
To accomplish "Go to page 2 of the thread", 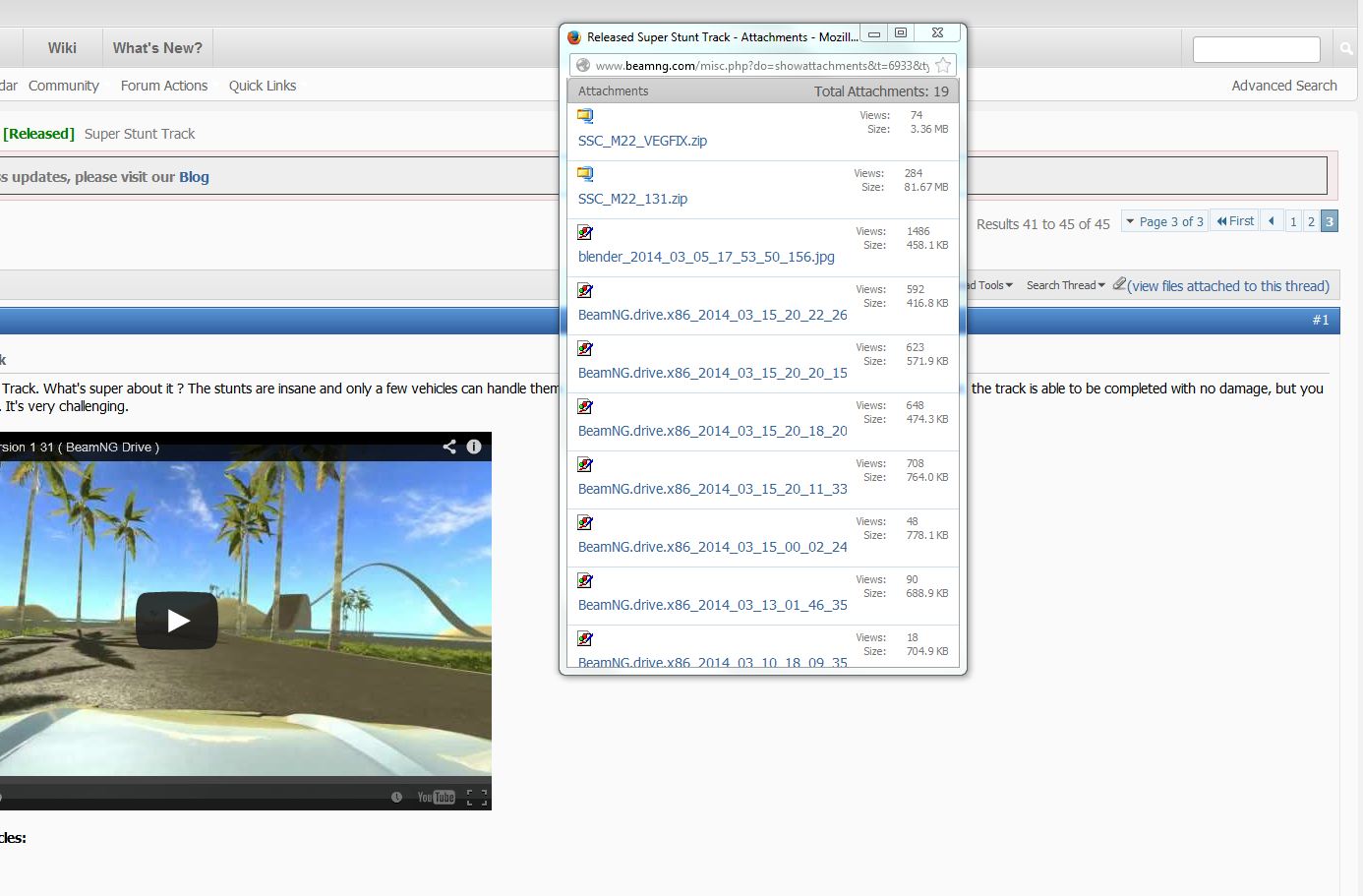I will (x=1311, y=221).
